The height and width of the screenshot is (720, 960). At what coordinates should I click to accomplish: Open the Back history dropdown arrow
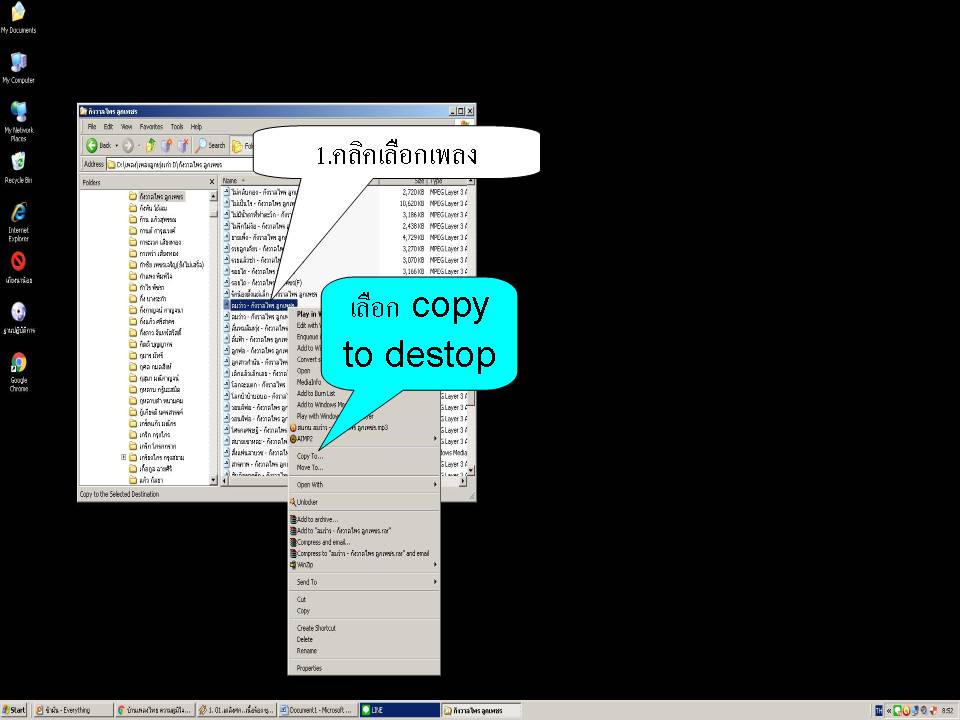pyautogui.click(x=116, y=146)
